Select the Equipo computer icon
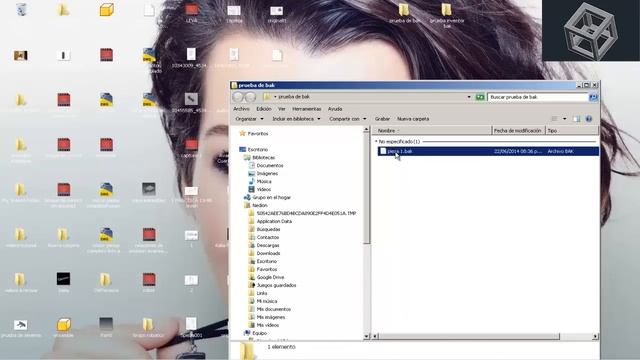The height and width of the screenshot is (360, 640). [247, 333]
